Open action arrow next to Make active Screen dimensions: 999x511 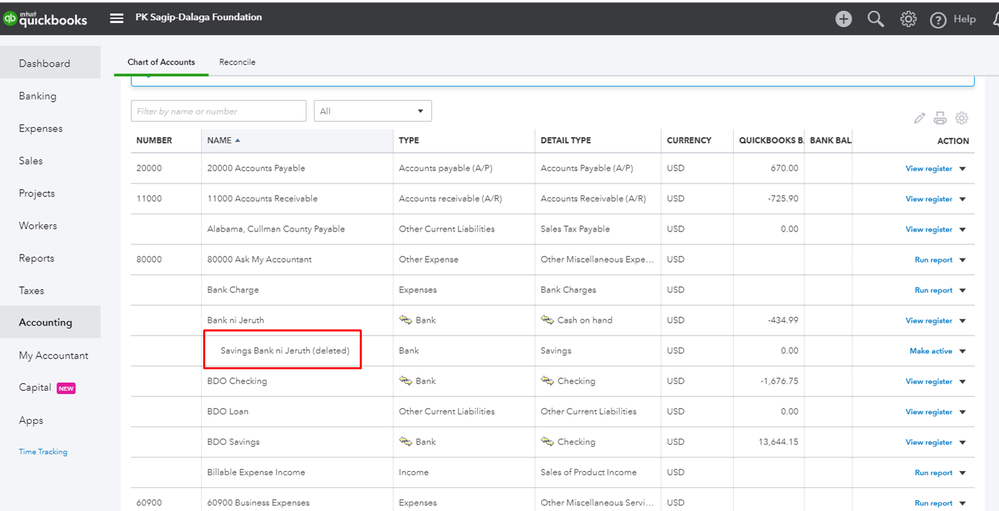point(963,351)
